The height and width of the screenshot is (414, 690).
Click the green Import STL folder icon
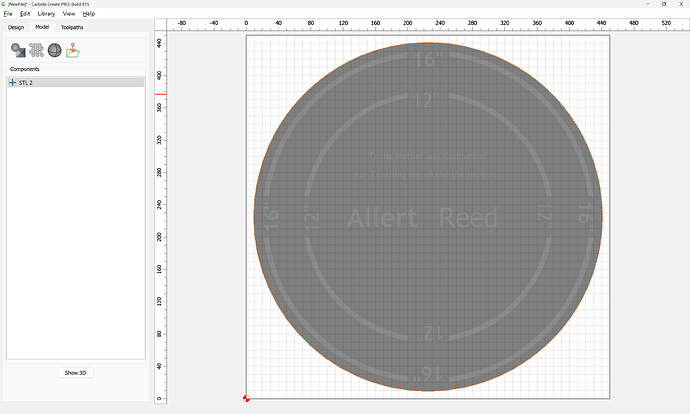73,51
